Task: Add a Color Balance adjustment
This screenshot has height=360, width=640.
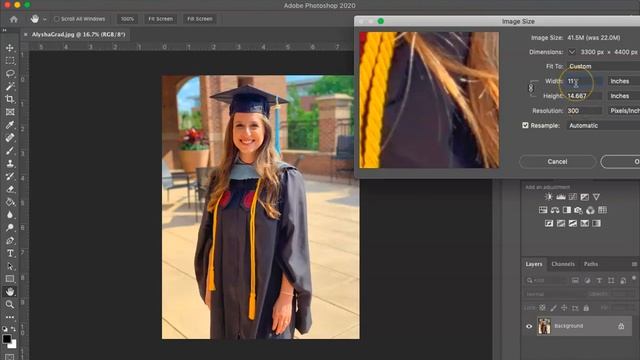Action: [x=555, y=210]
